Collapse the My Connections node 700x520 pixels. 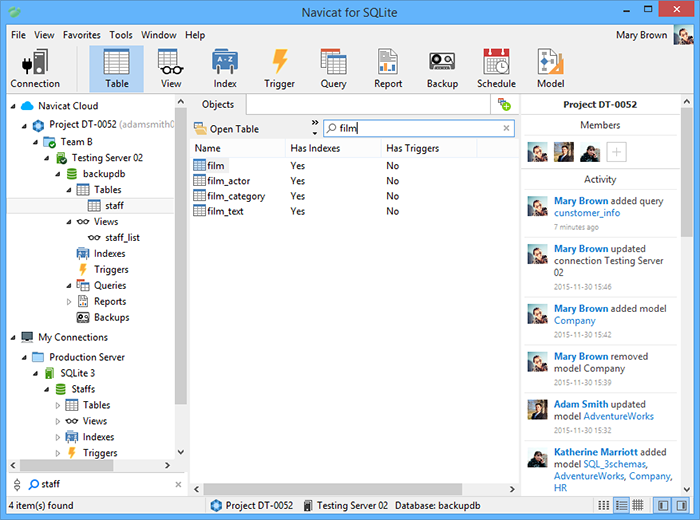13,338
